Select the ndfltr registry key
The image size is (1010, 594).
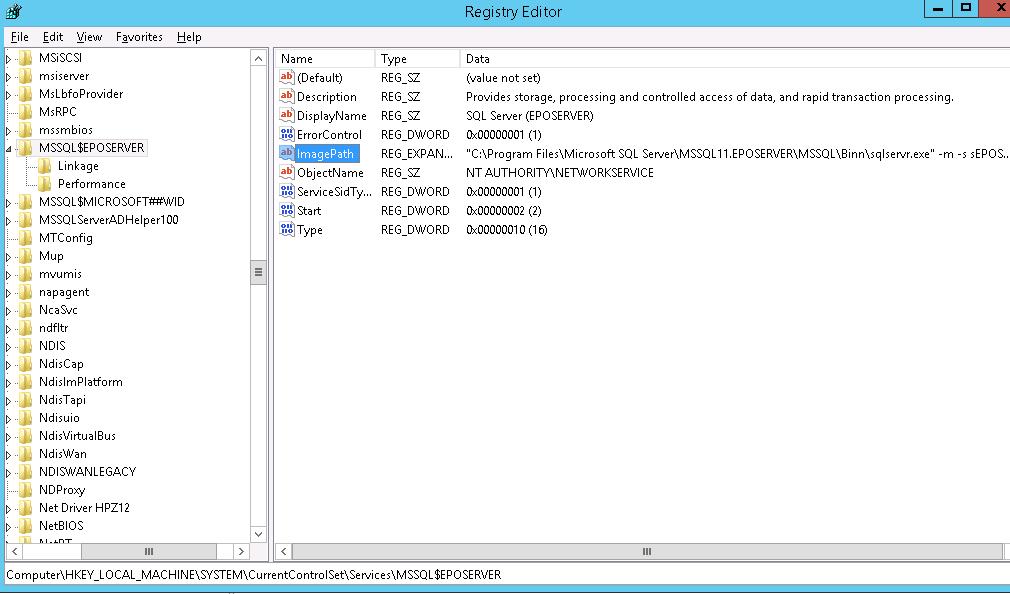click(53, 328)
